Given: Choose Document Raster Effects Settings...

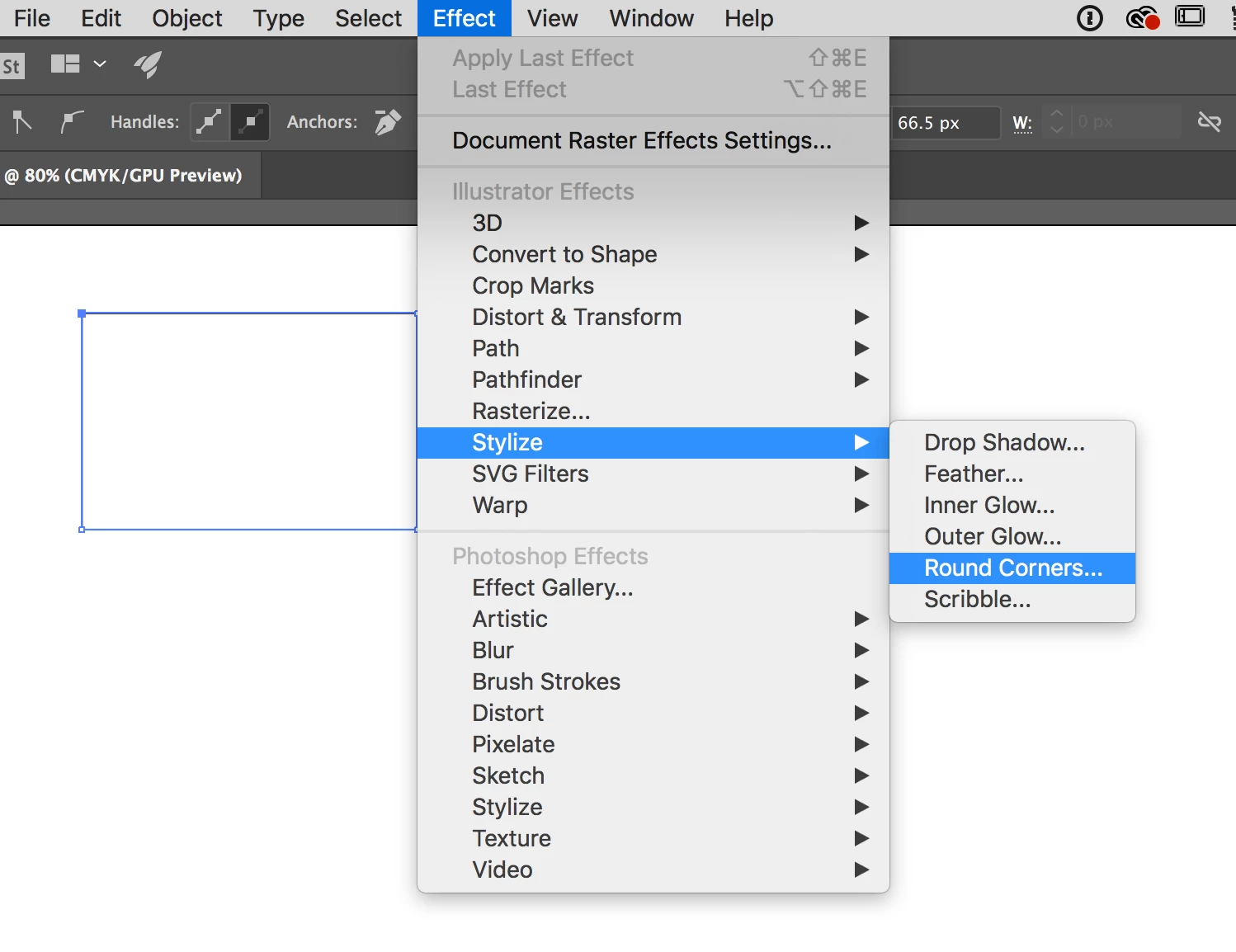Looking at the screenshot, I should (653, 141).
